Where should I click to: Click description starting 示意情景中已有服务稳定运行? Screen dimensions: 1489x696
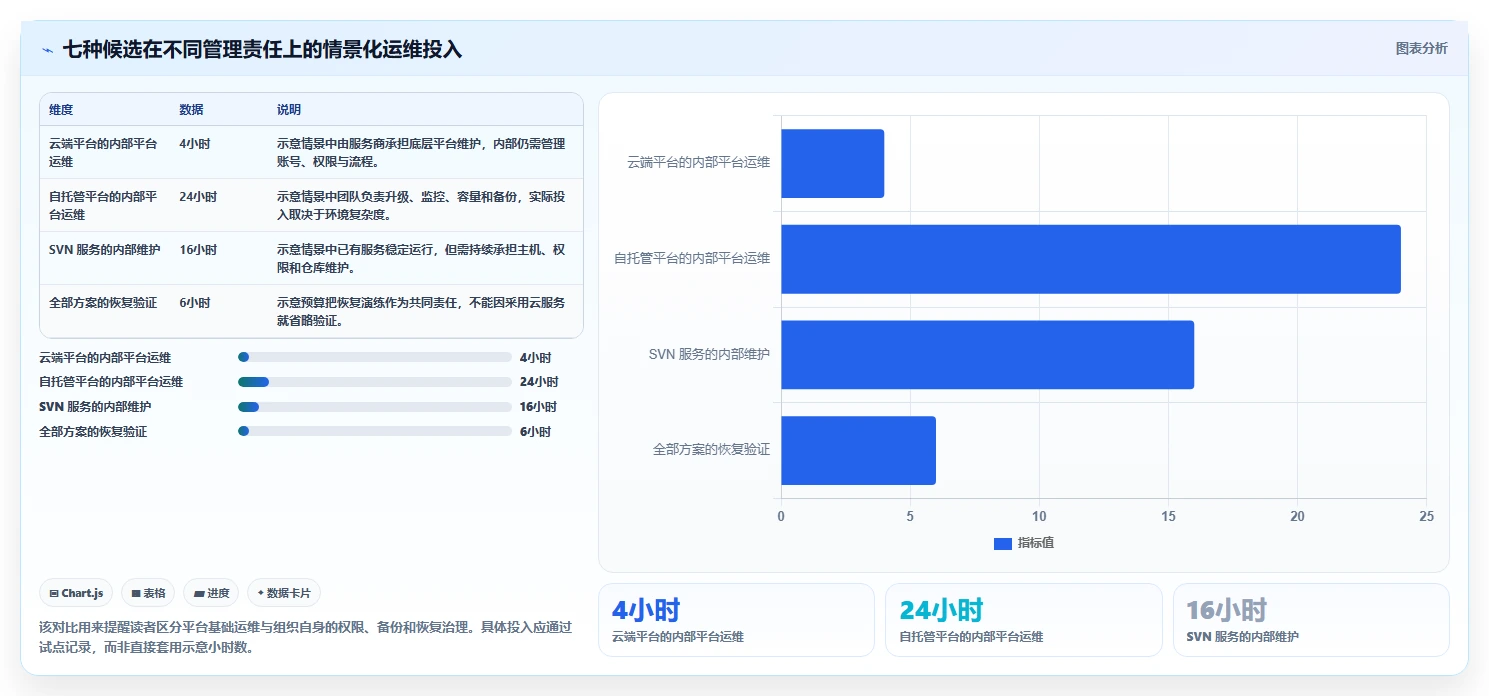(422, 258)
